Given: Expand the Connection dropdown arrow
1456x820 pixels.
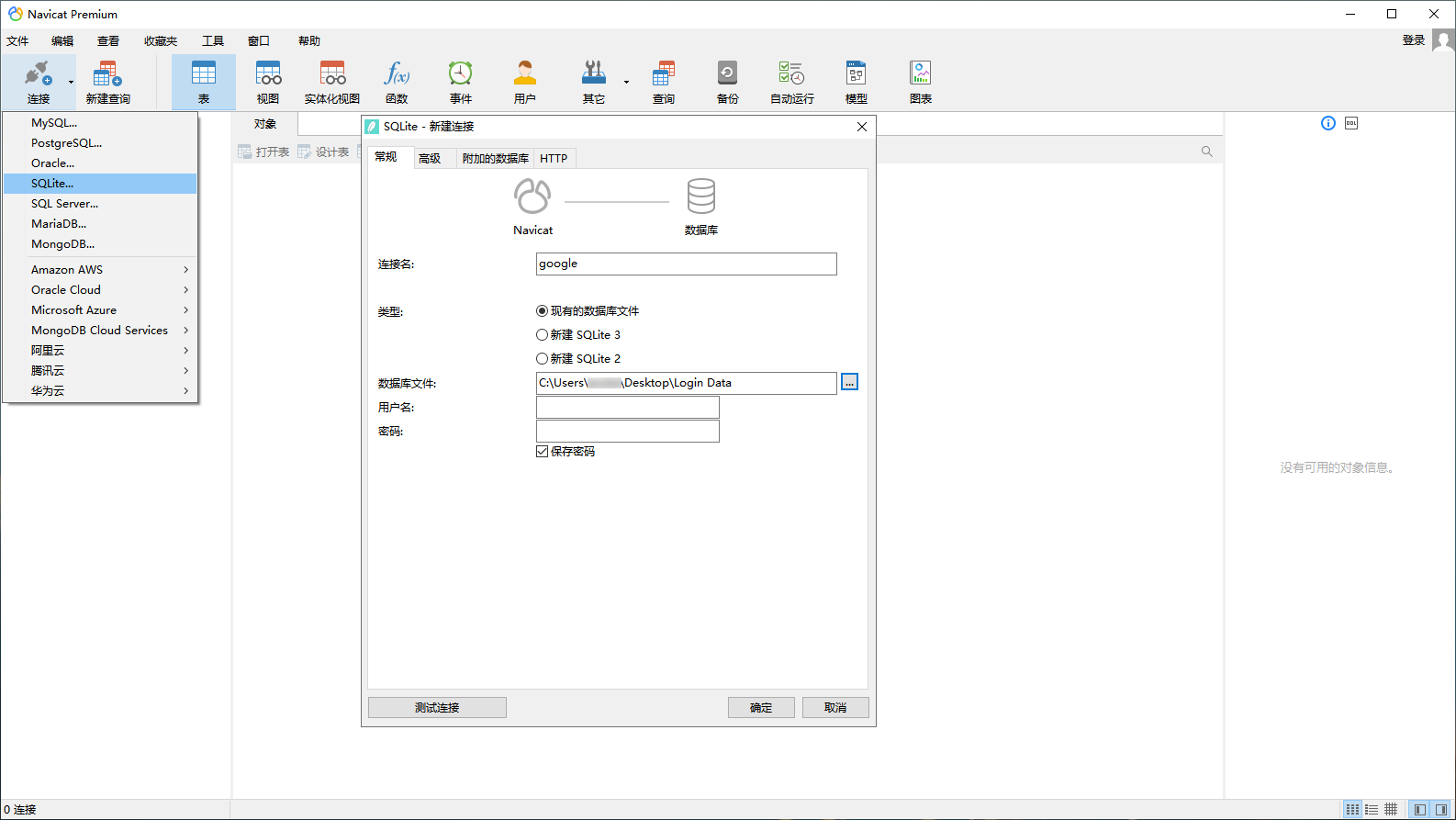Looking at the screenshot, I should [x=71, y=83].
